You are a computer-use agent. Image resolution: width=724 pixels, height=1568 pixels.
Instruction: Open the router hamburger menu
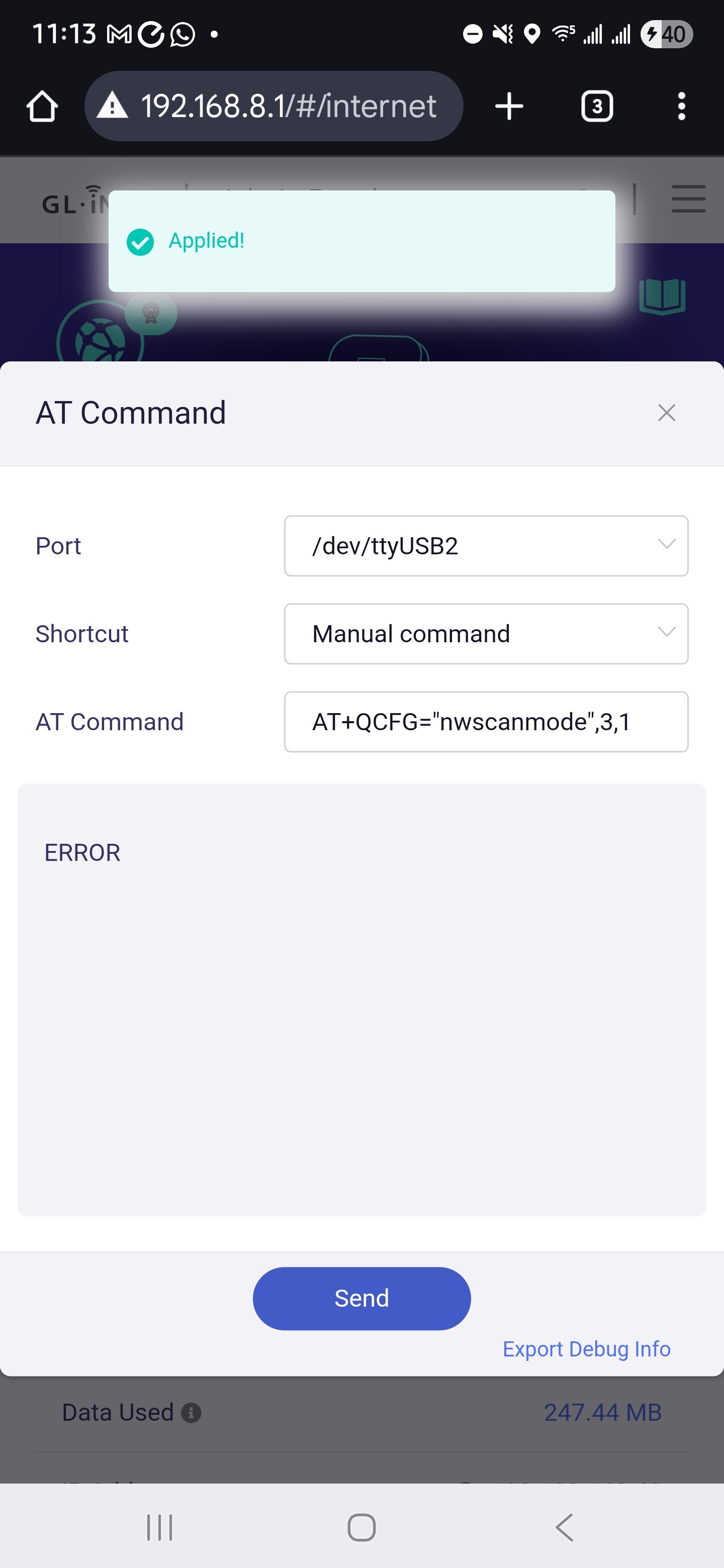689,199
